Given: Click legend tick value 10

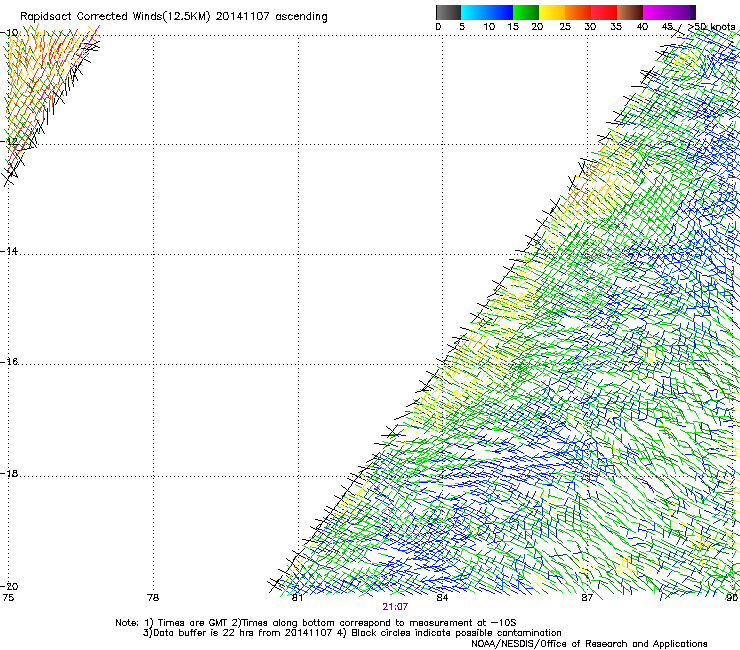Looking at the screenshot, I should tap(489, 27).
